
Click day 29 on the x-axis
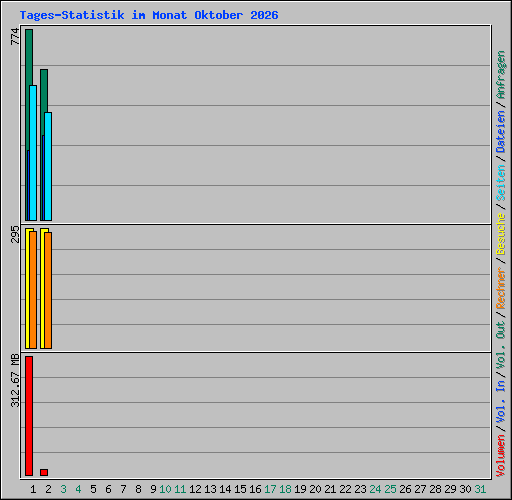point(450,489)
